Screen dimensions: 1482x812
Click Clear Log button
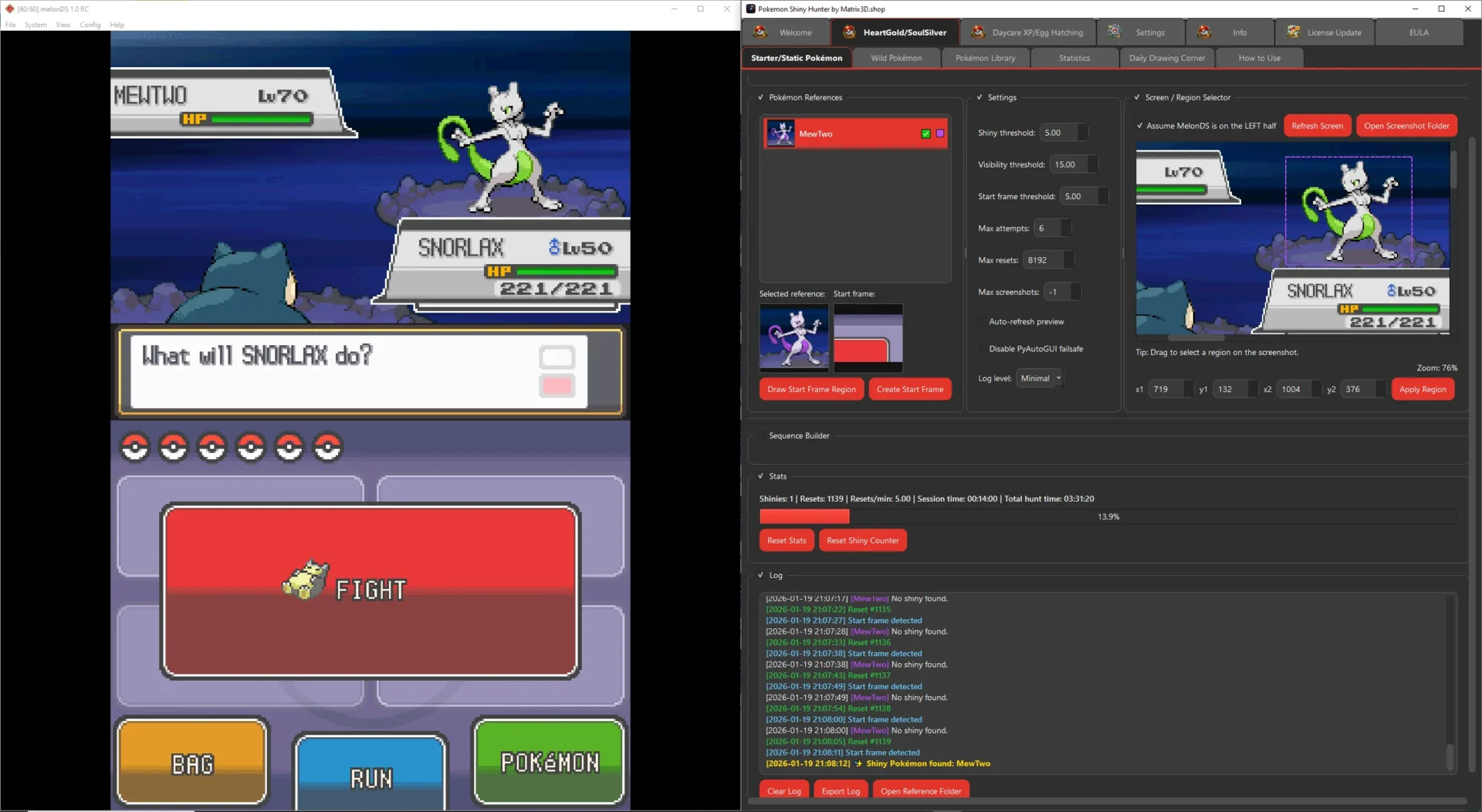pyautogui.click(x=783, y=790)
